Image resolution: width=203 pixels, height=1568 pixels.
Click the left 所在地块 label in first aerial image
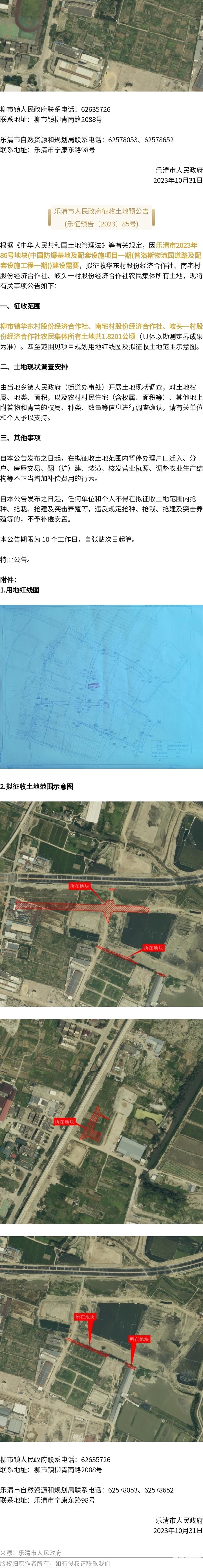click(x=79, y=886)
